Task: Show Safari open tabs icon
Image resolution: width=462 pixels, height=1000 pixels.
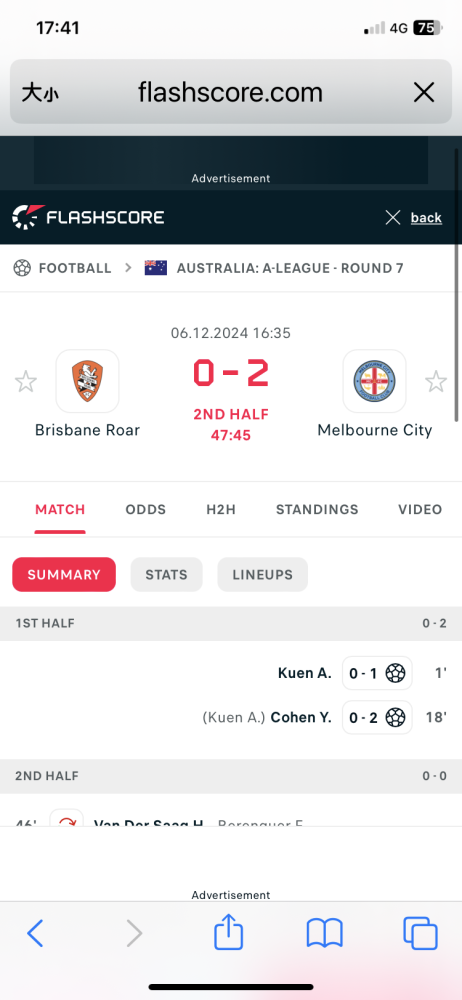Action: tap(421, 934)
